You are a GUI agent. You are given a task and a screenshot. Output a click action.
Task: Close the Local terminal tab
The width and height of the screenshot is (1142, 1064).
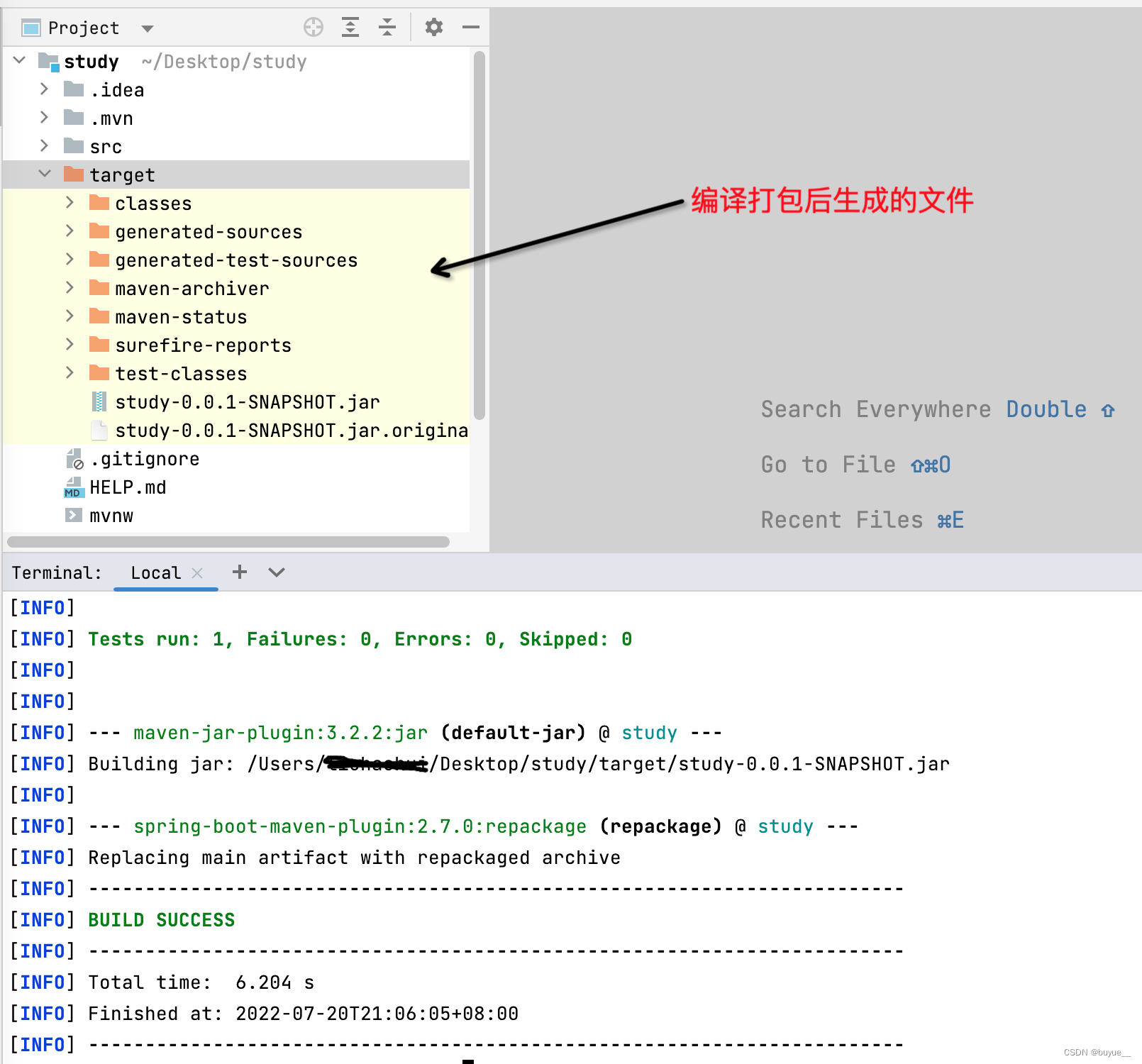197,573
